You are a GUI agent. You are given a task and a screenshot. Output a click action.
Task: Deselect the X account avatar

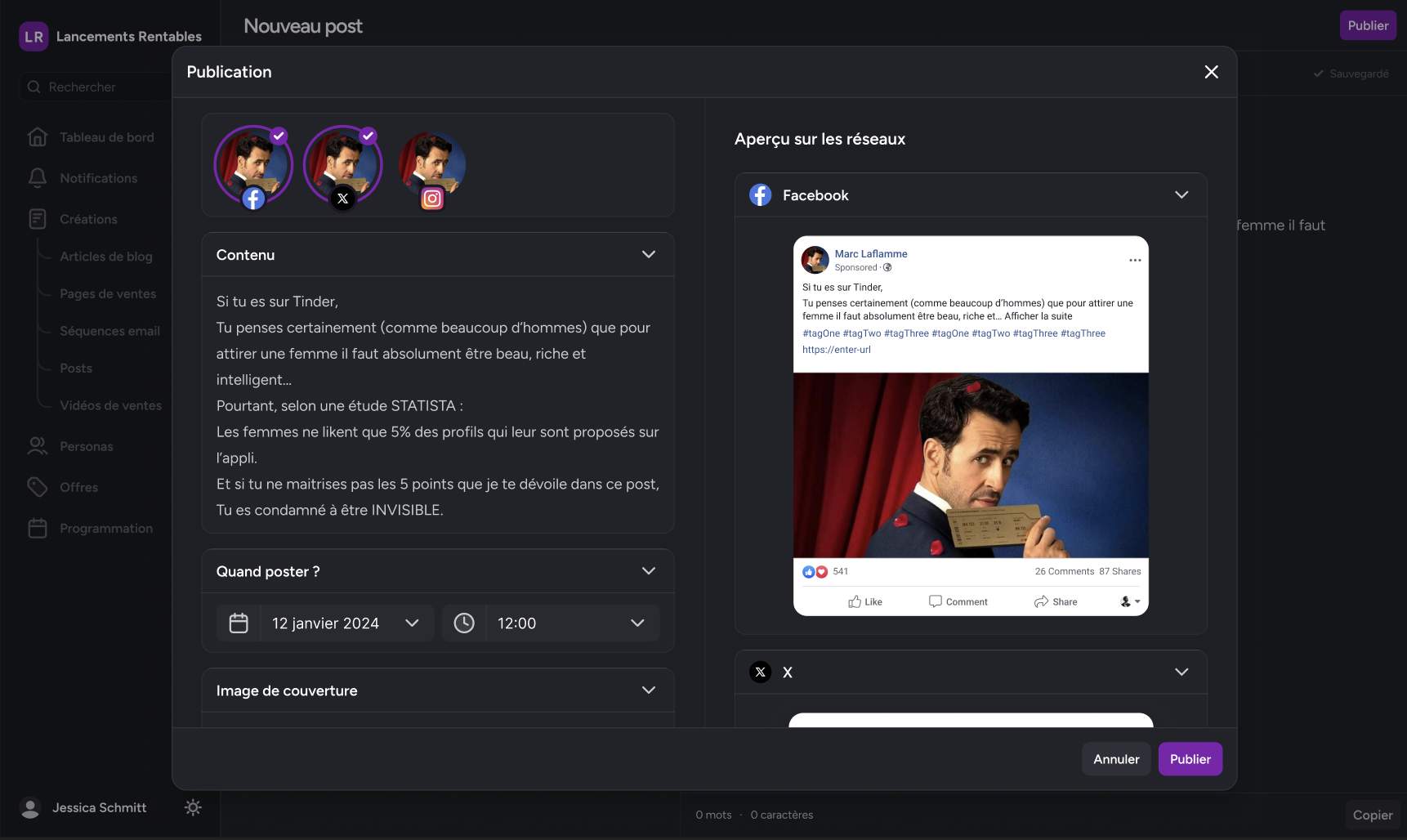coord(342,166)
